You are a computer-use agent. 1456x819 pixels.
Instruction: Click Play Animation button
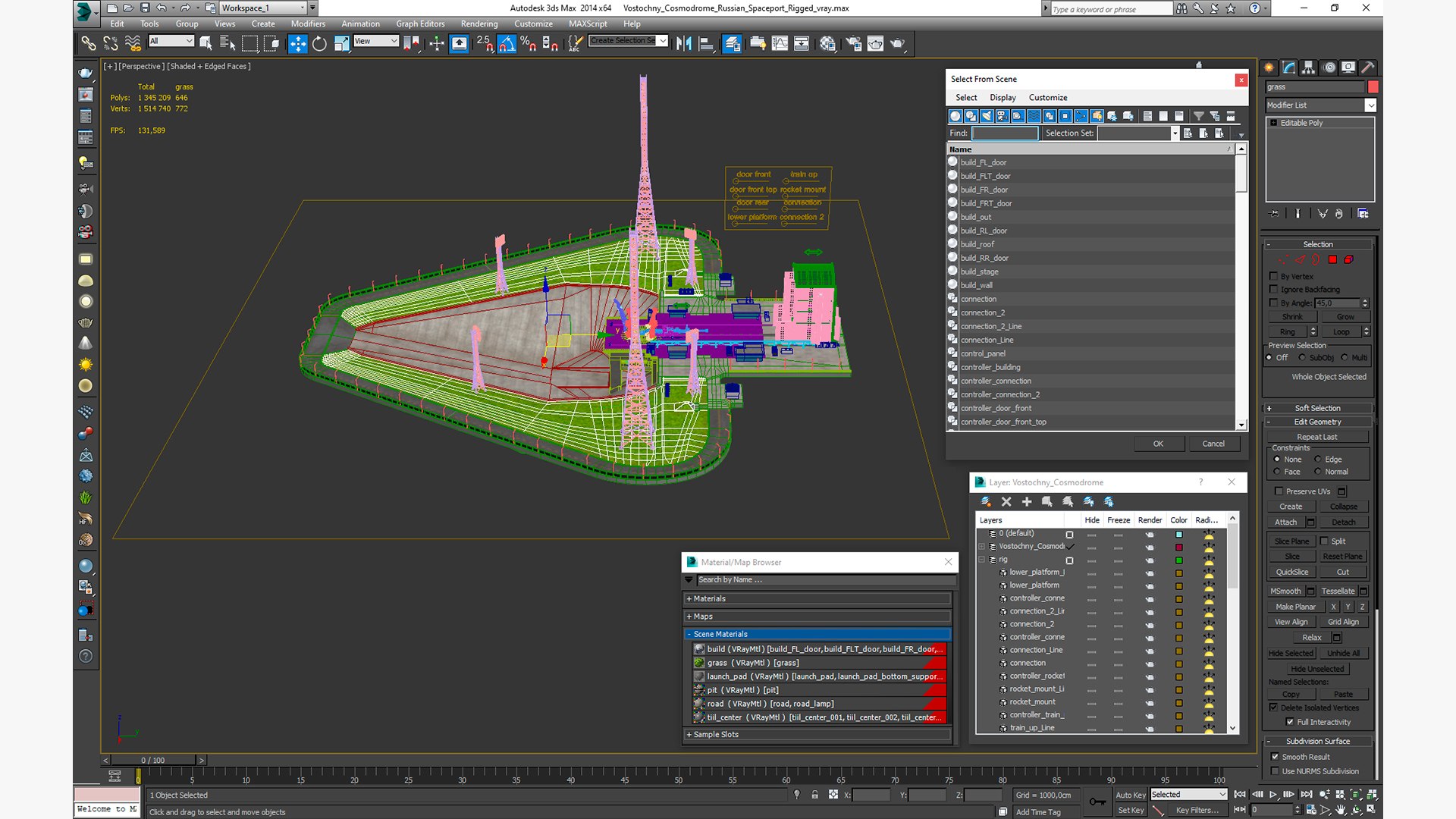coord(1273,795)
